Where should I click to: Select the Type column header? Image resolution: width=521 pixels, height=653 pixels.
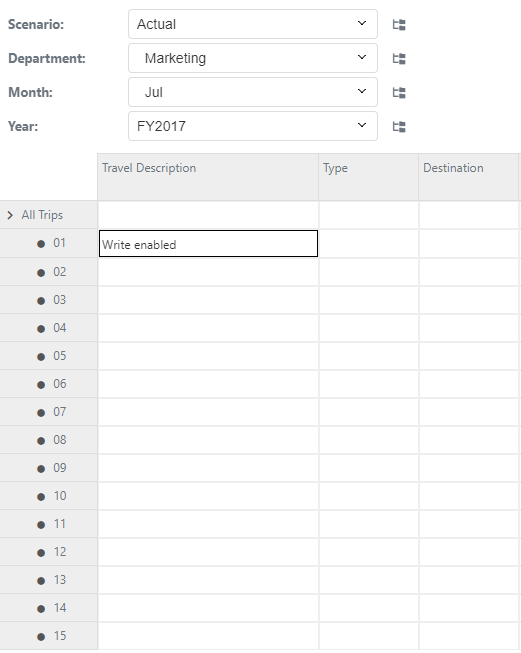[369, 177]
